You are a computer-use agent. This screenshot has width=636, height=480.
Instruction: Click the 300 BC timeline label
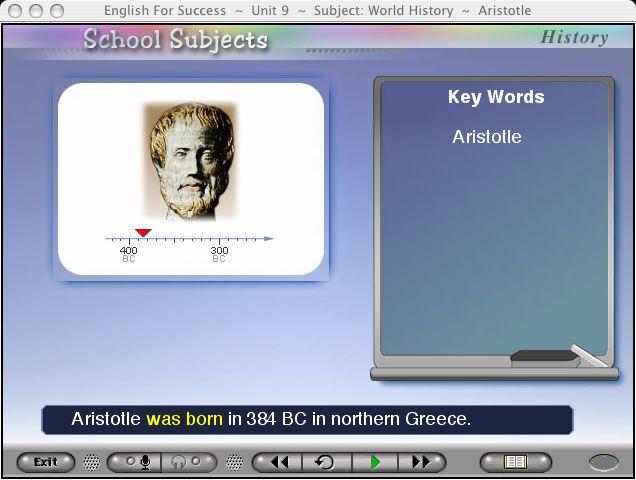coord(219,254)
